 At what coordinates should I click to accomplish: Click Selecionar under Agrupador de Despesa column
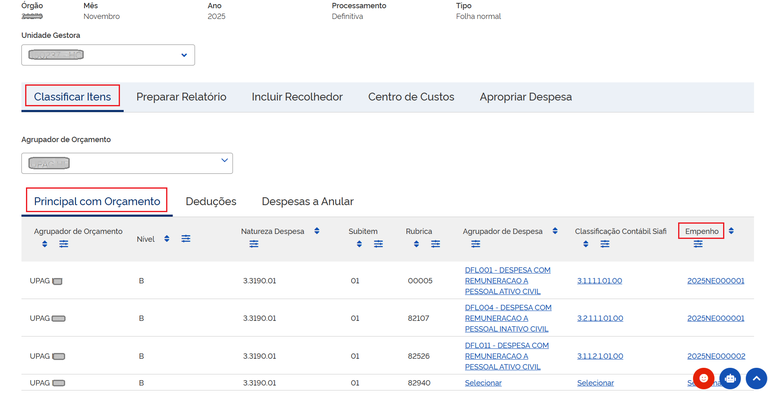pos(483,383)
